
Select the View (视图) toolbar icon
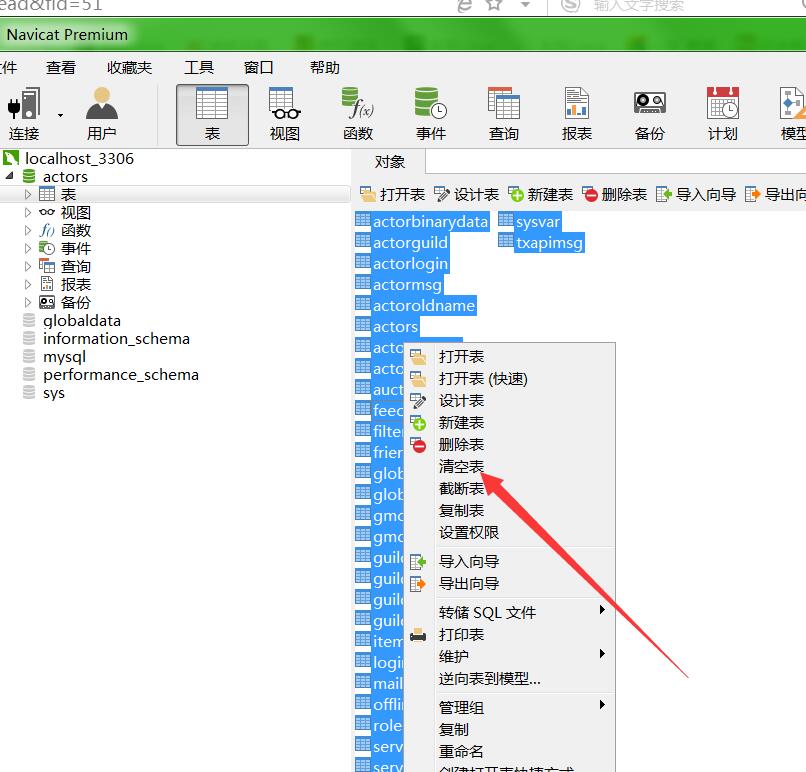pyautogui.click(x=284, y=105)
